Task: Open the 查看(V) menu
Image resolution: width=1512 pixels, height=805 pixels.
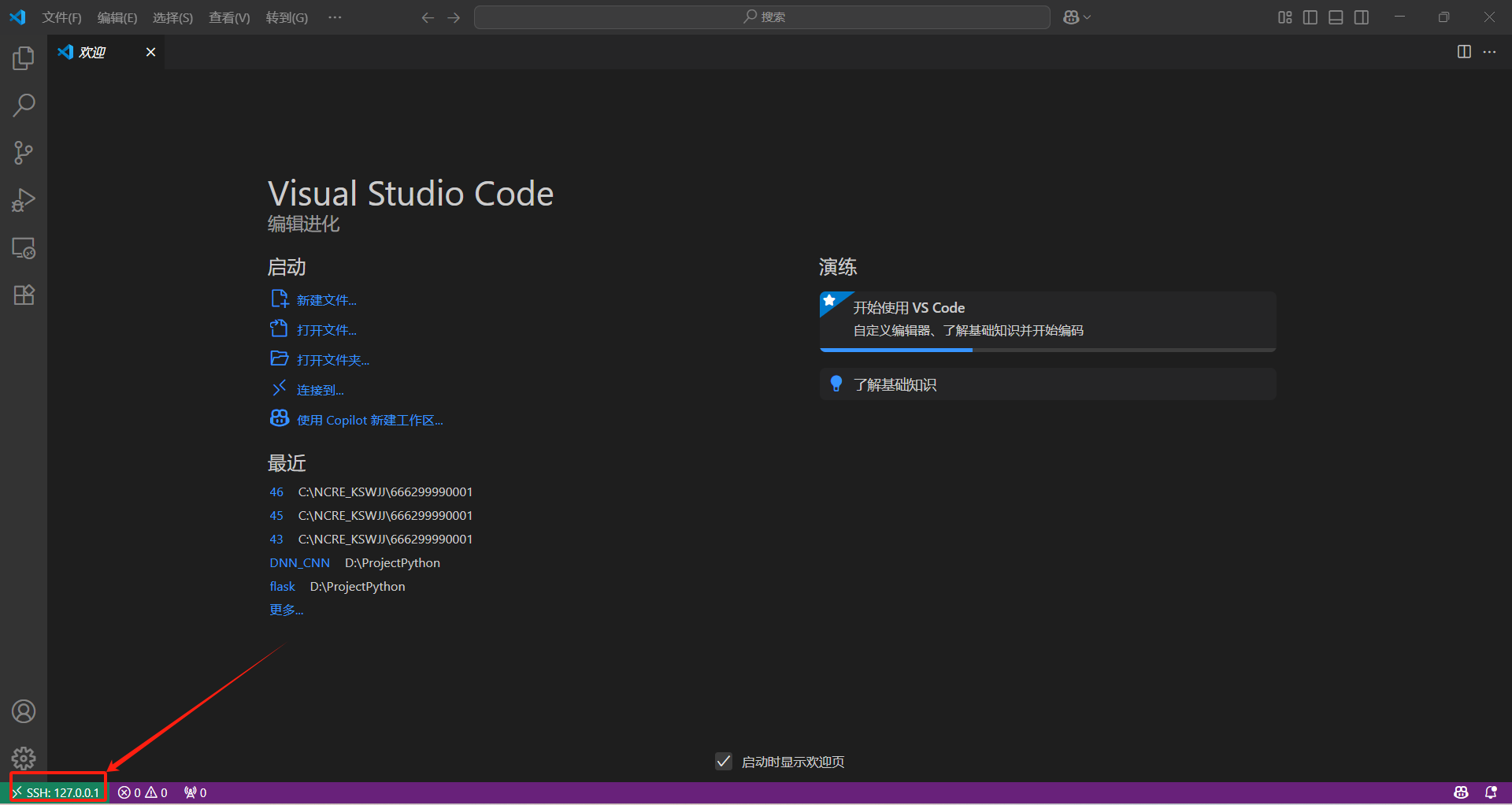Action: [x=229, y=17]
